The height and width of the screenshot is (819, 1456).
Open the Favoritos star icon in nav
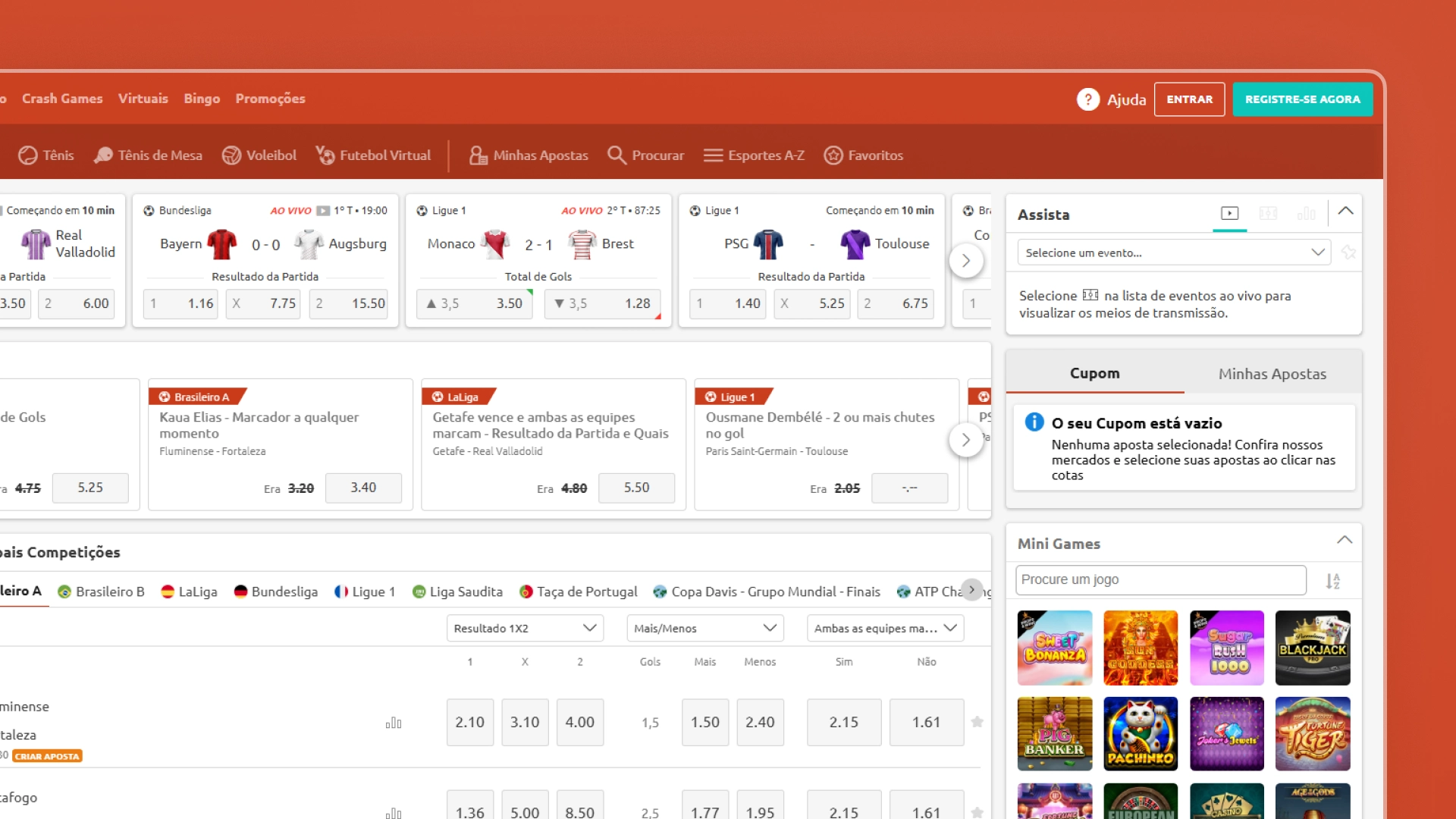click(833, 155)
